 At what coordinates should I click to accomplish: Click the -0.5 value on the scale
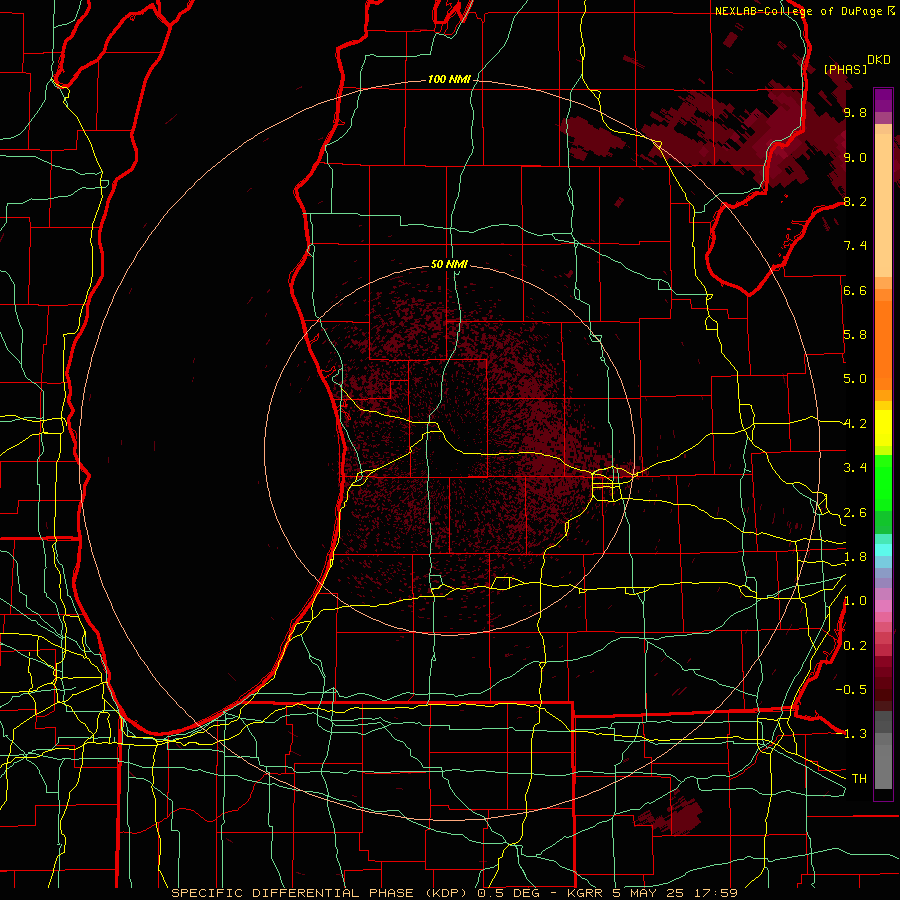click(851, 690)
